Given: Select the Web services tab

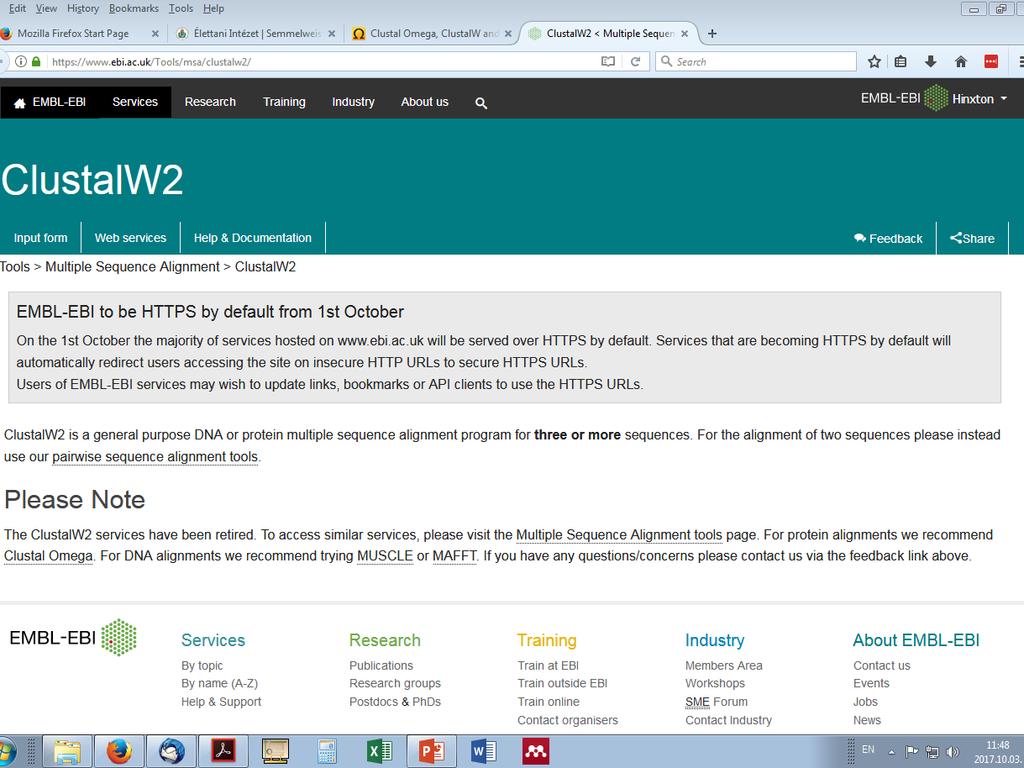Looking at the screenshot, I should 131,238.
